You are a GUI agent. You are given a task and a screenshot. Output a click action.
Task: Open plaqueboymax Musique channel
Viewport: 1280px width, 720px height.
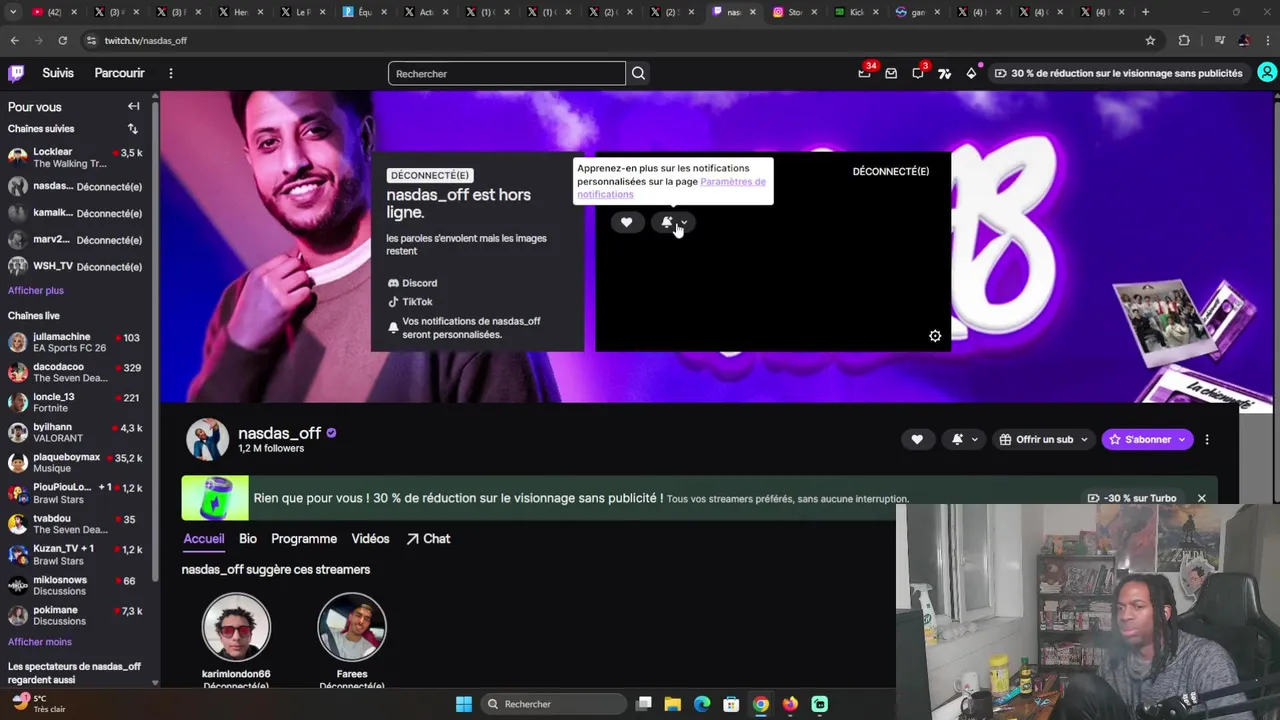(77, 463)
